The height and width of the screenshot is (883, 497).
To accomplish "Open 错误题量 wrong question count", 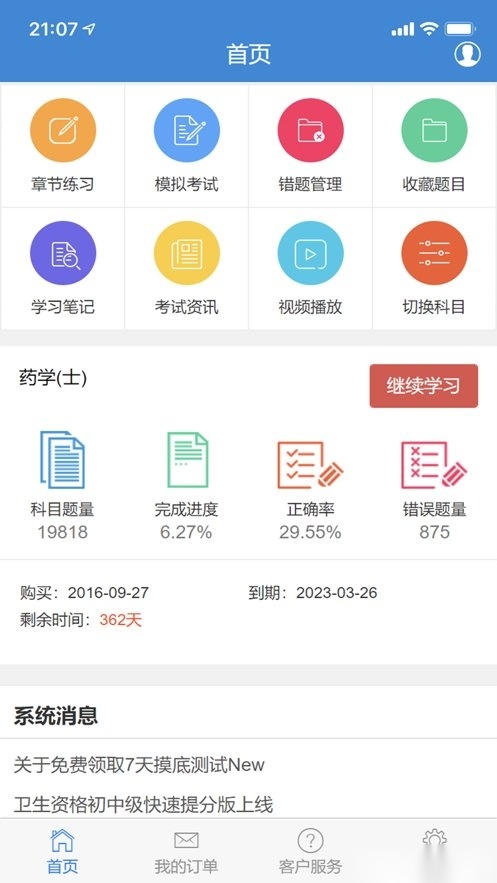I will tap(434, 485).
